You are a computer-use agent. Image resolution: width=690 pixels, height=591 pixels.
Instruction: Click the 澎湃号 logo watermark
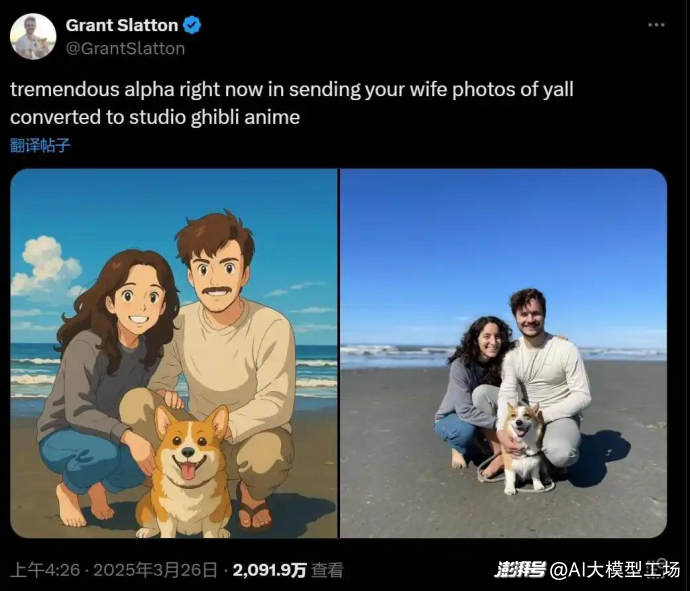click(520, 570)
